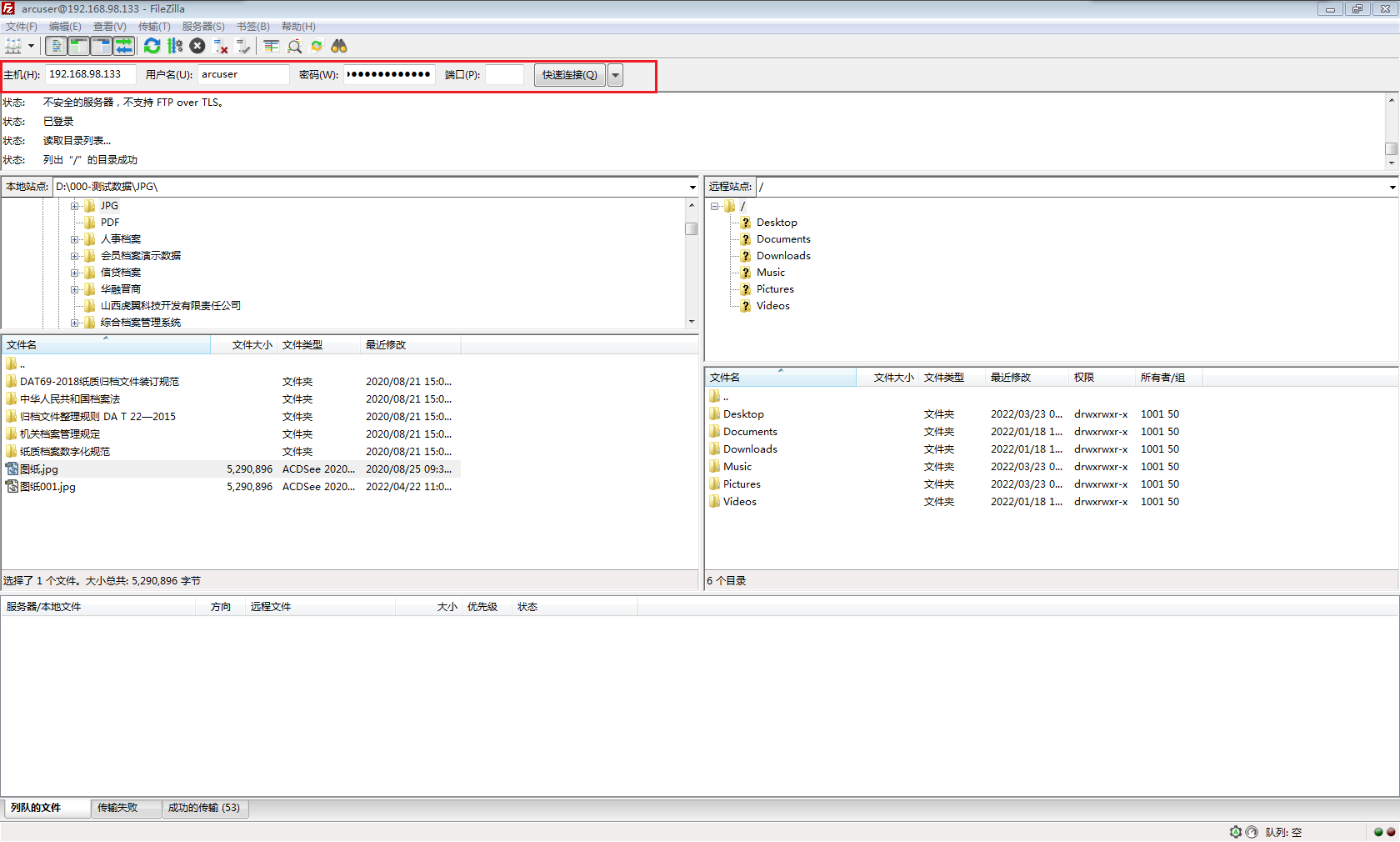Click the Desktop folder icon in remote file list
This screenshot has height=842, width=1400.
715,413
